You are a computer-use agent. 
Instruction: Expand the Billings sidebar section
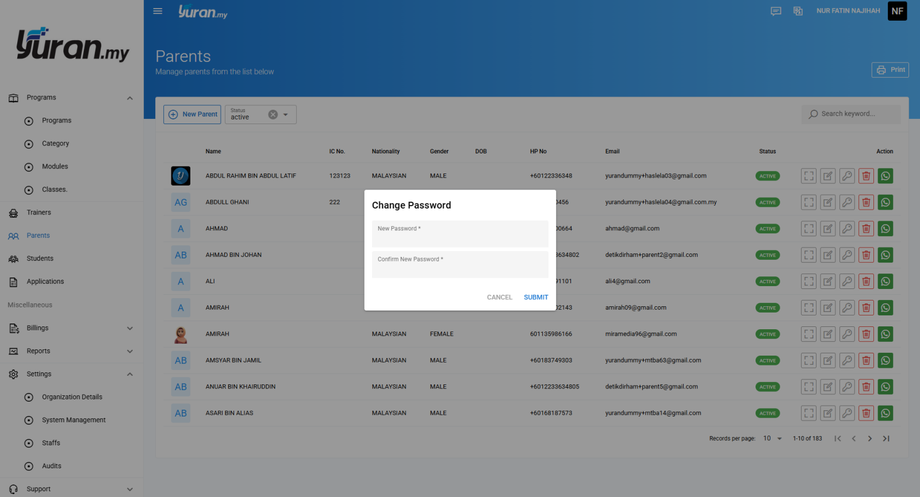pos(129,328)
